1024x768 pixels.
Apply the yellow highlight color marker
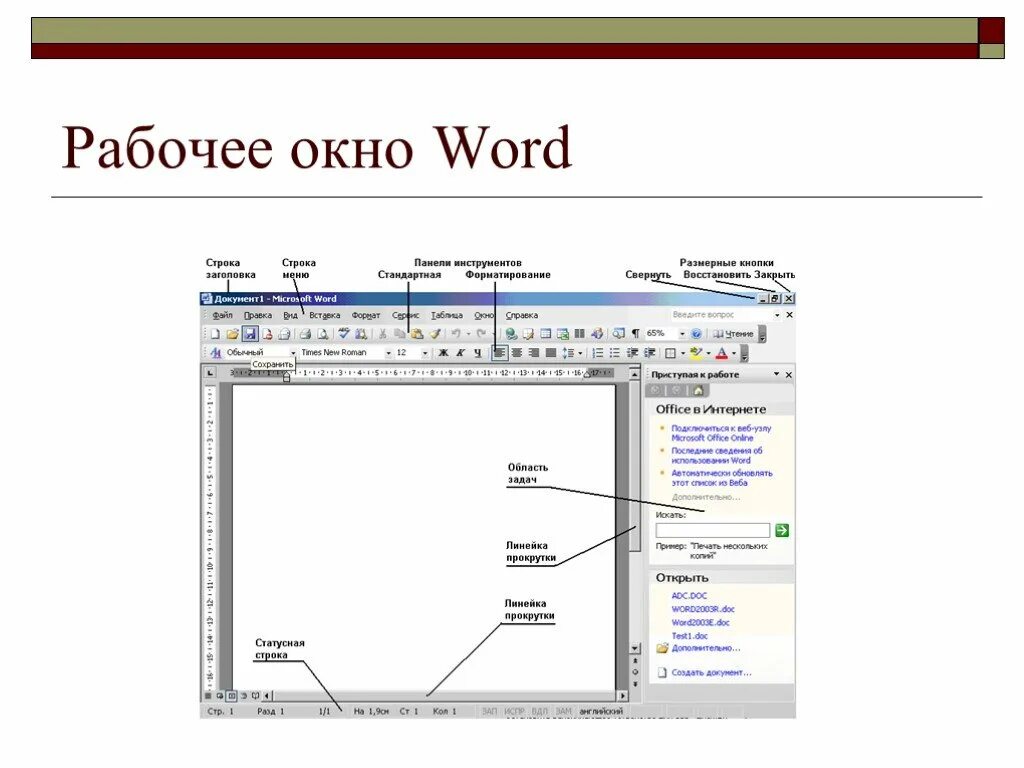coord(696,353)
